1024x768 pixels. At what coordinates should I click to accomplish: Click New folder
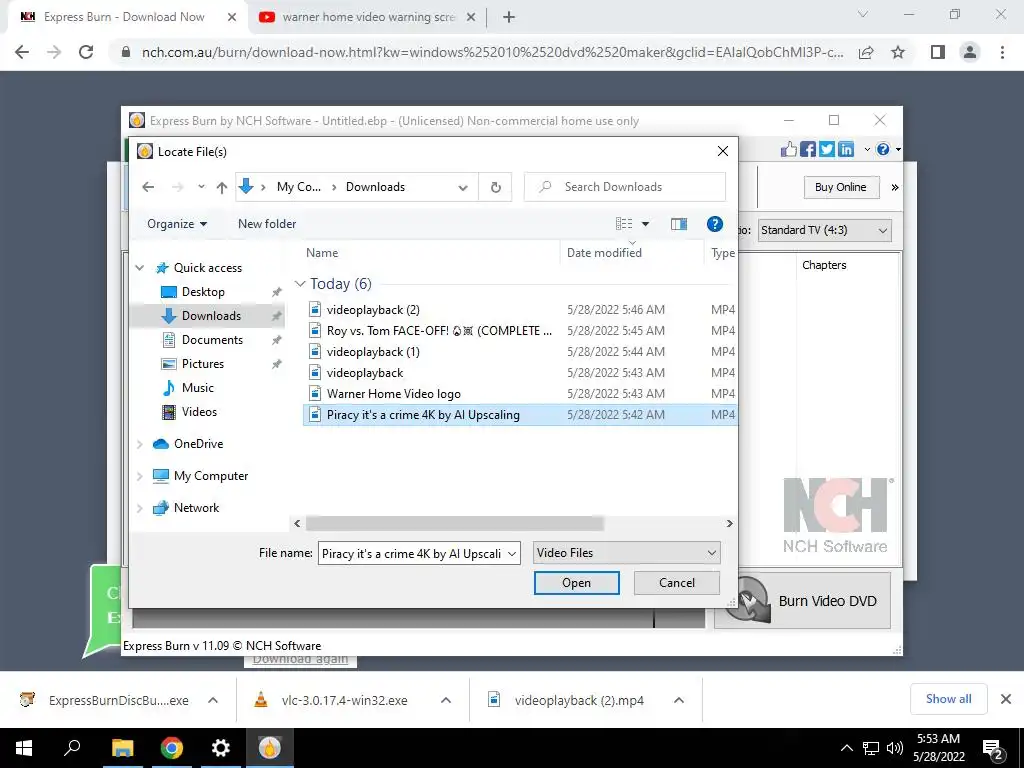(x=267, y=224)
